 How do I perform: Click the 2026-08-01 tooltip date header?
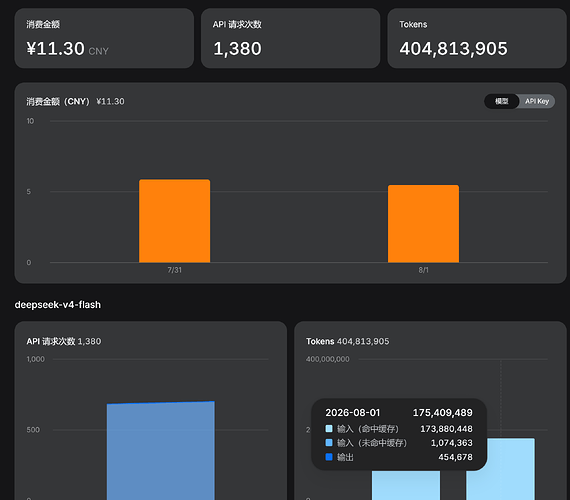click(353, 413)
